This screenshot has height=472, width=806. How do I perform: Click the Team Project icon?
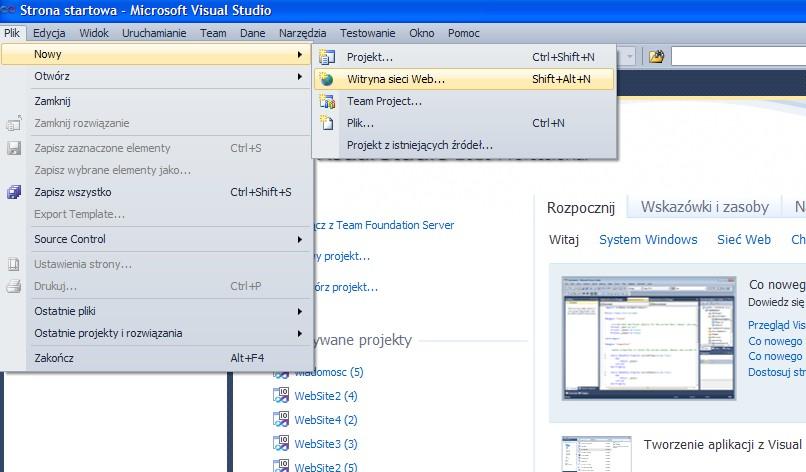click(327, 101)
